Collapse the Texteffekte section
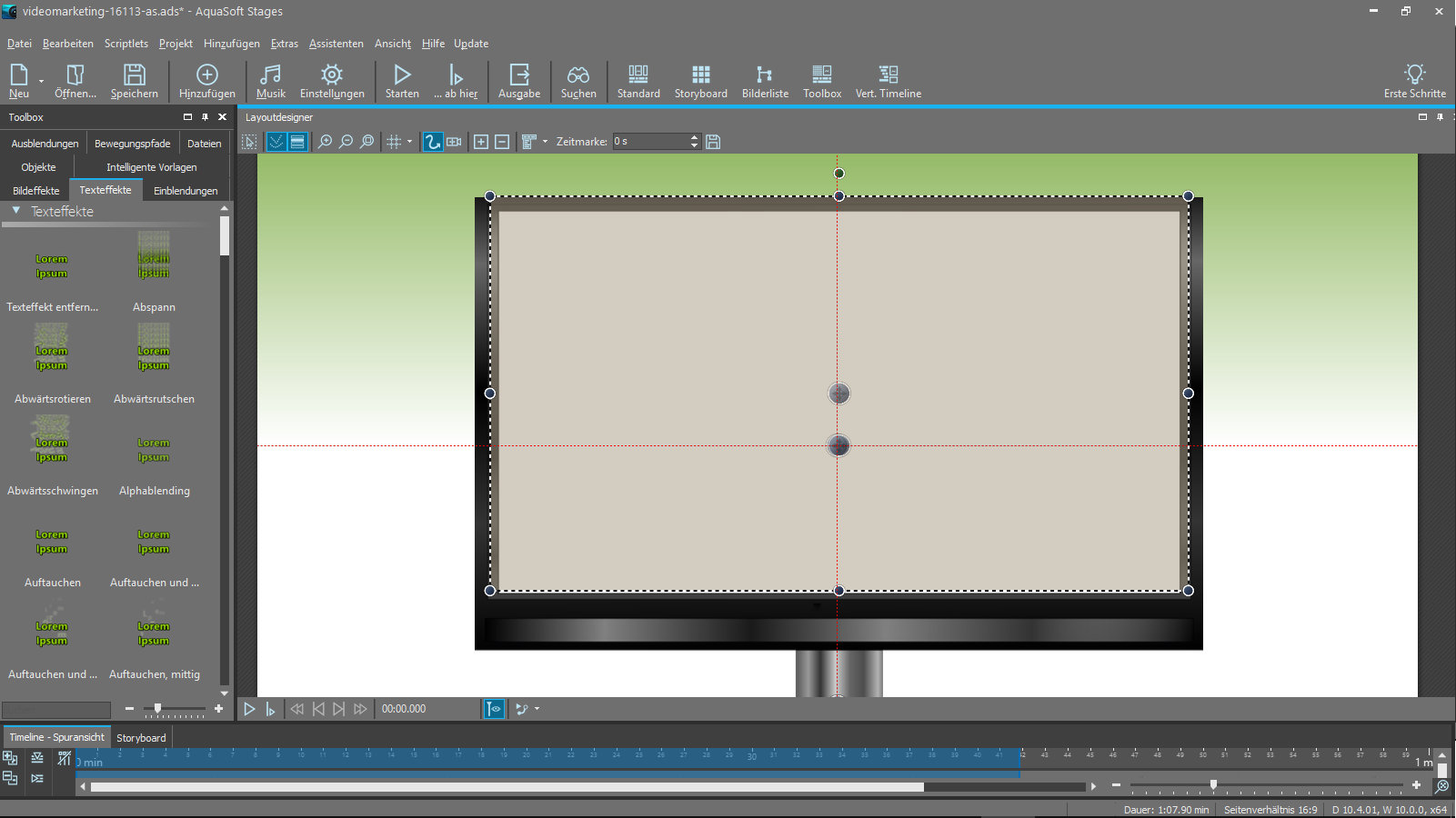 (x=16, y=211)
